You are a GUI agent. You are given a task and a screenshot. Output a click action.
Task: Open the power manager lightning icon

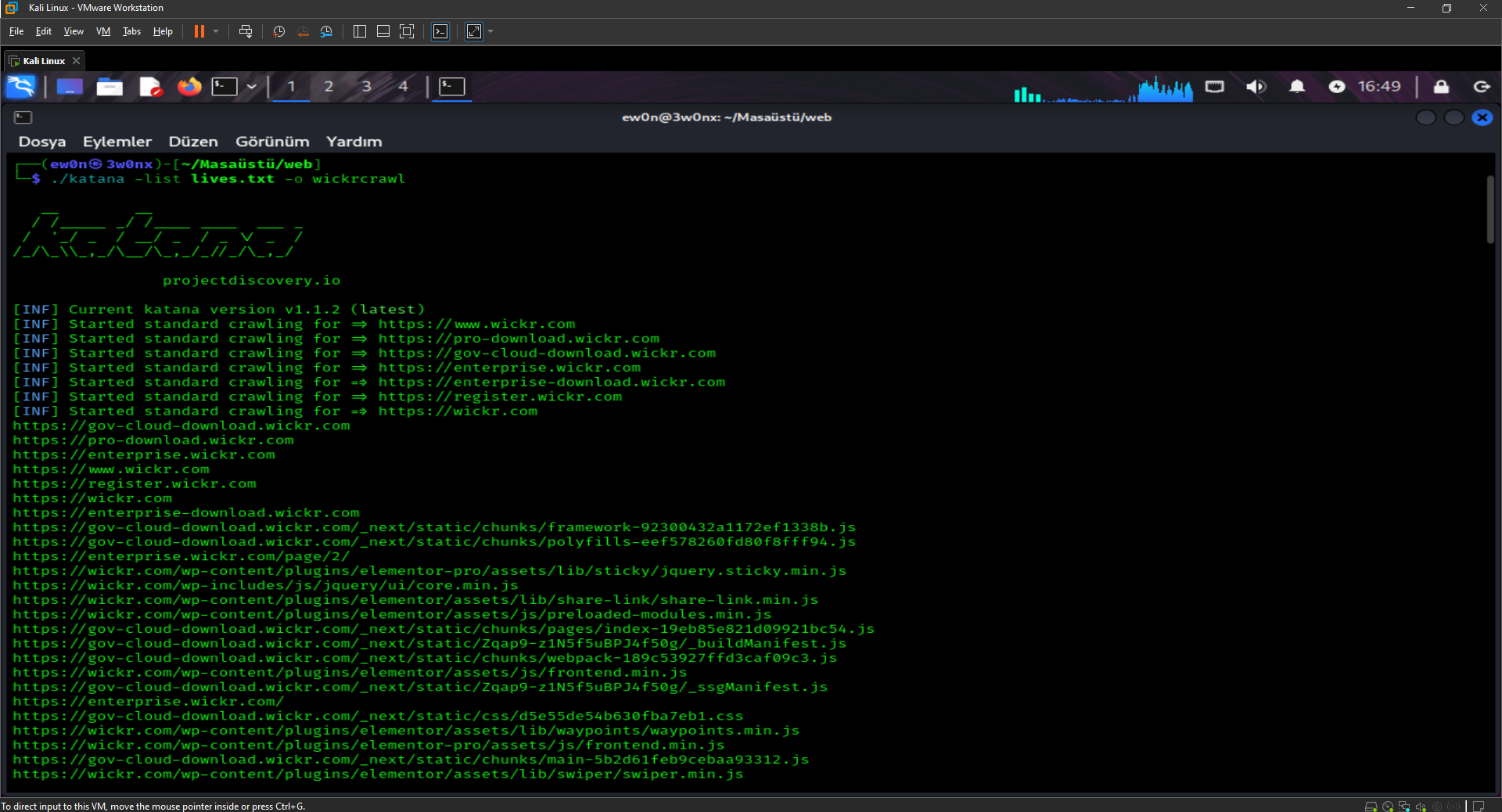1337,86
